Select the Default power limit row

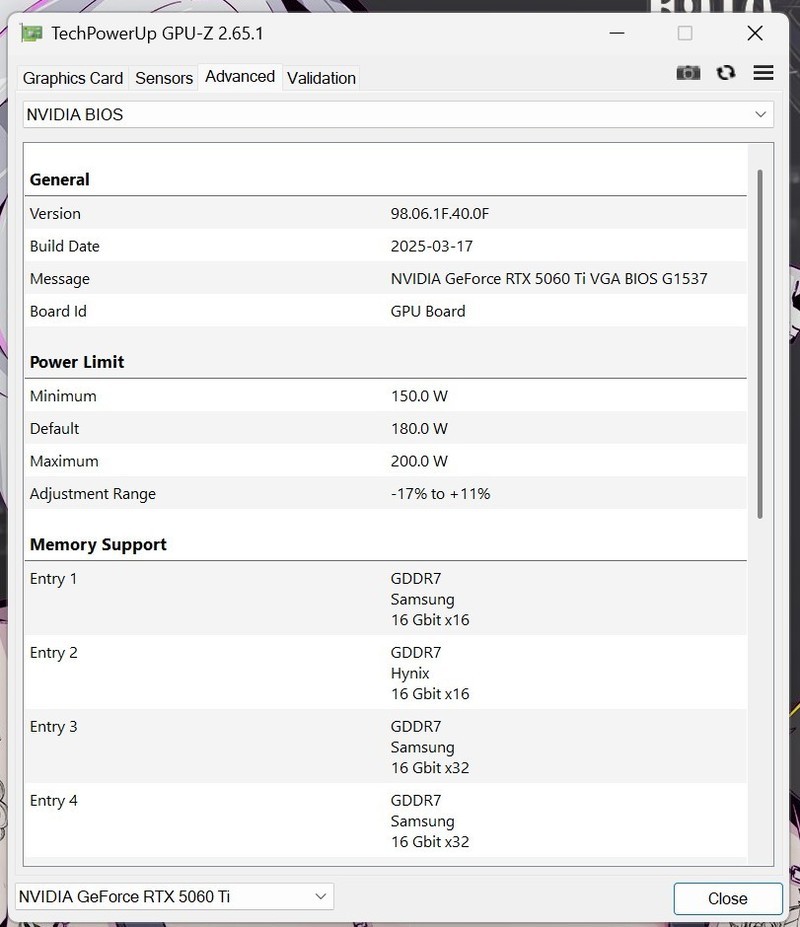click(385, 428)
